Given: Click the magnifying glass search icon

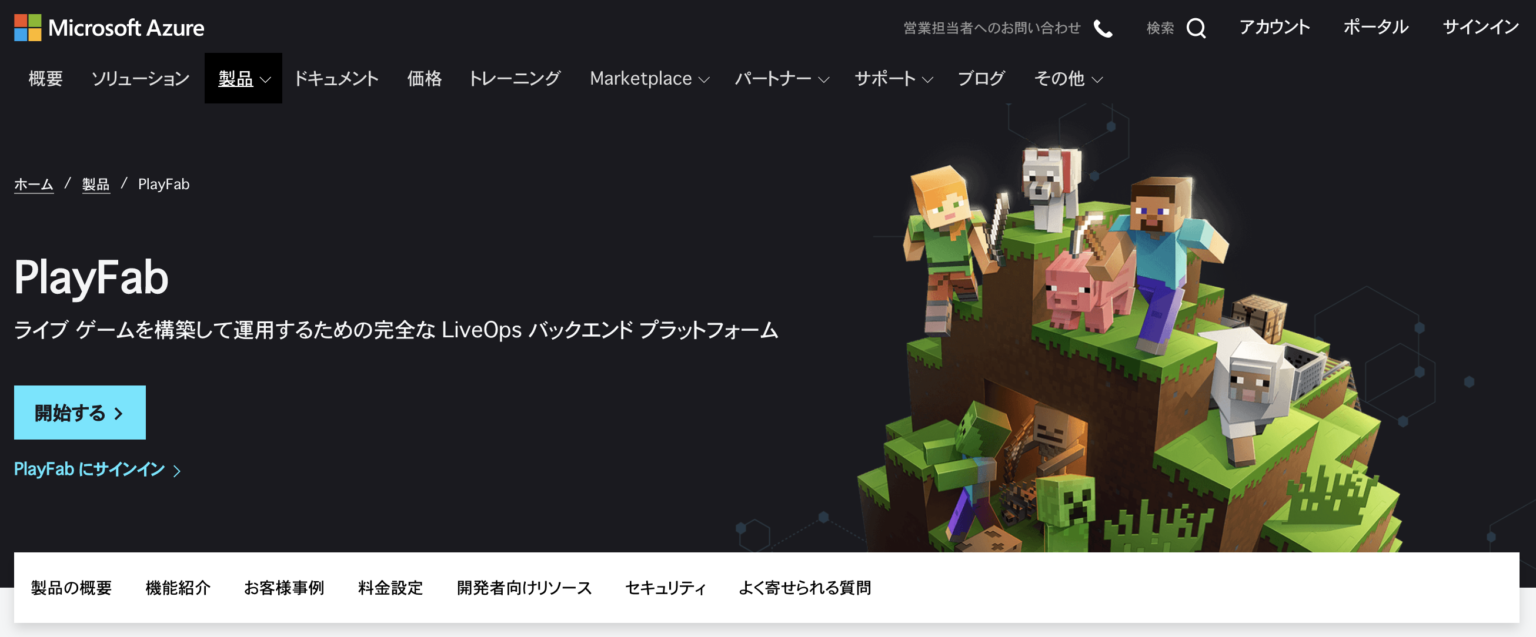Looking at the screenshot, I should [x=1196, y=28].
